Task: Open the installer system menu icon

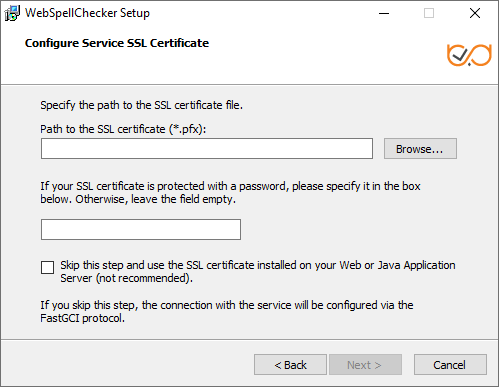Action: click(x=12, y=13)
